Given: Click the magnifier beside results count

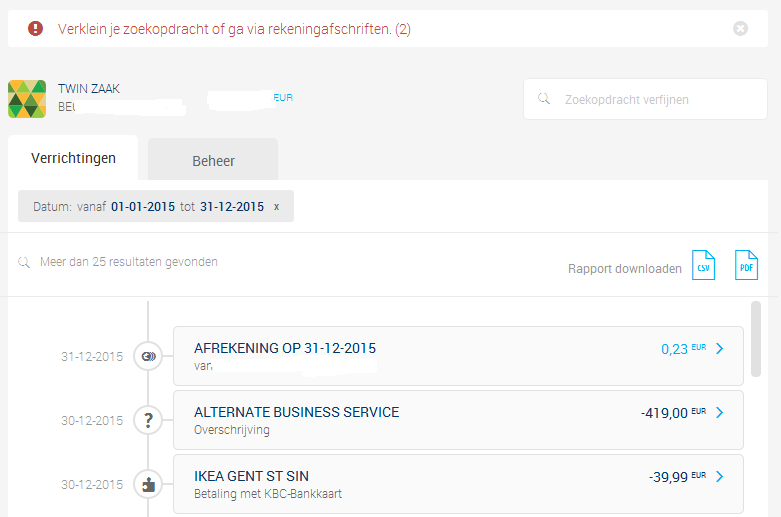Looking at the screenshot, I should pos(23,262).
